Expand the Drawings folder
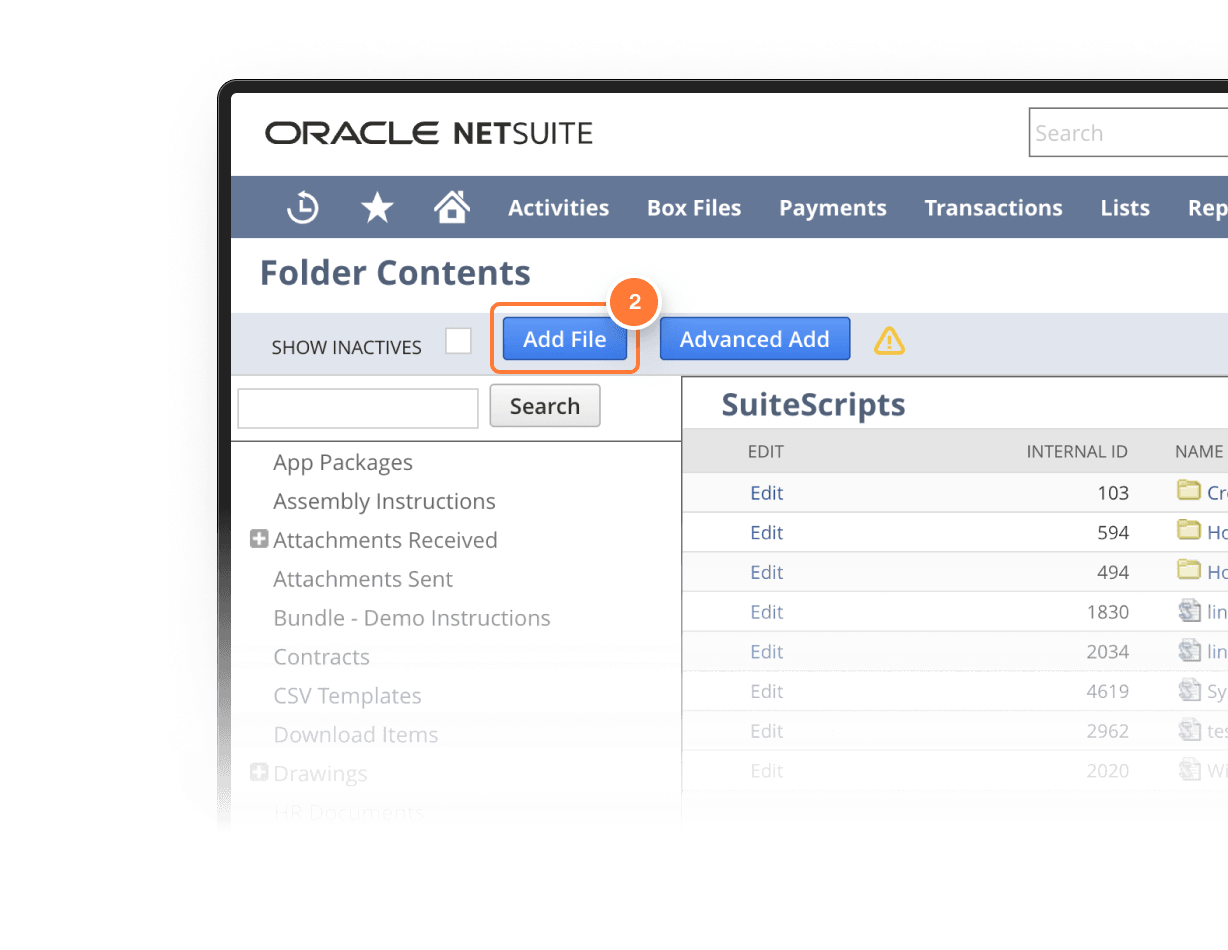 click(x=259, y=772)
